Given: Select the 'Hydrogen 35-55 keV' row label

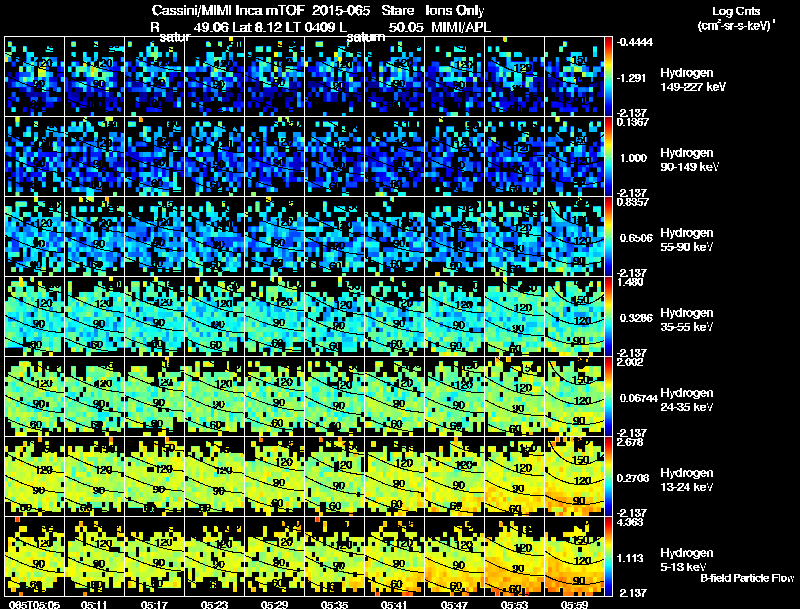Looking at the screenshot, I should tap(687, 320).
